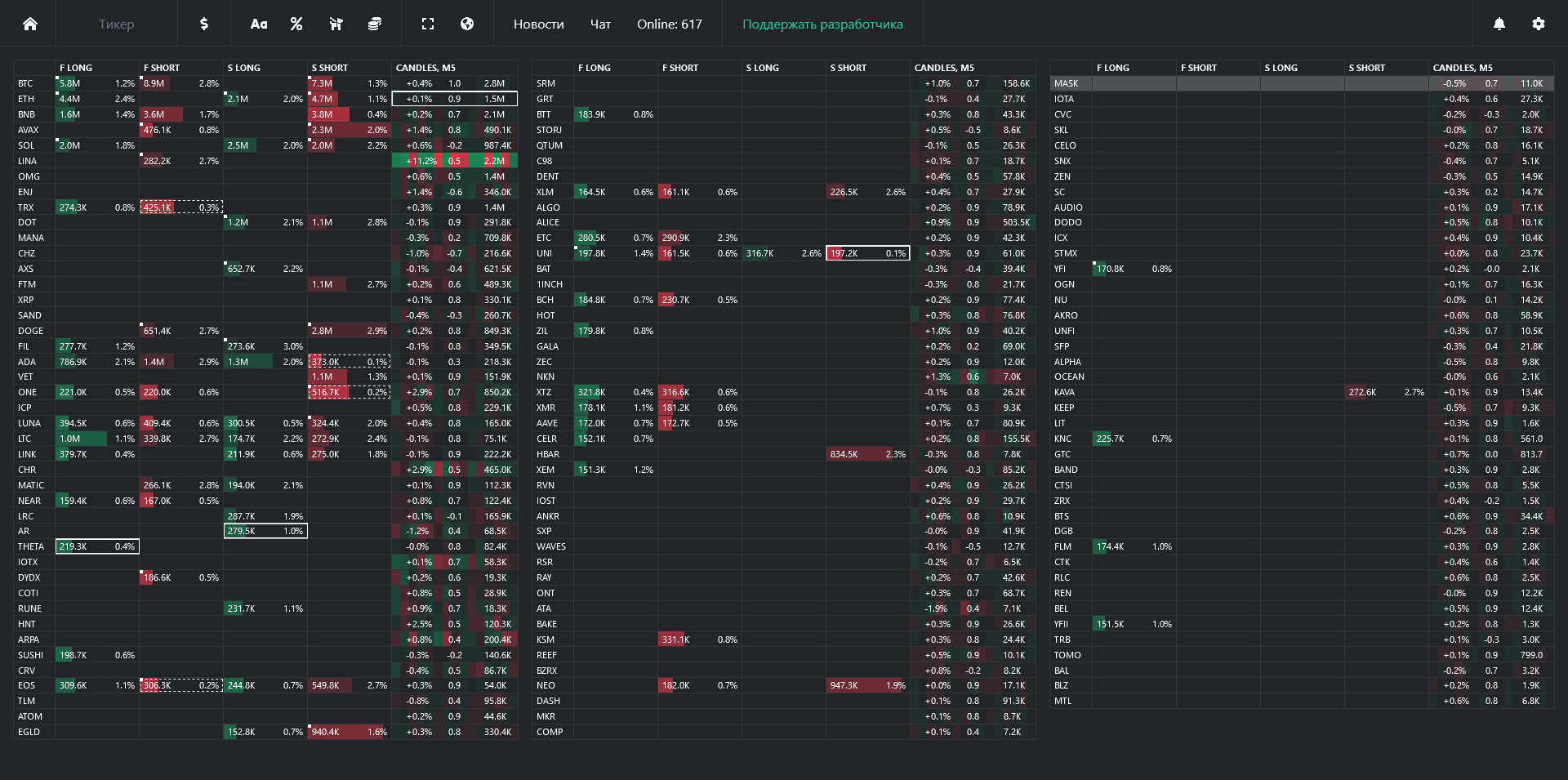
Task: Click the globe language icon
Action: pyautogui.click(x=467, y=24)
